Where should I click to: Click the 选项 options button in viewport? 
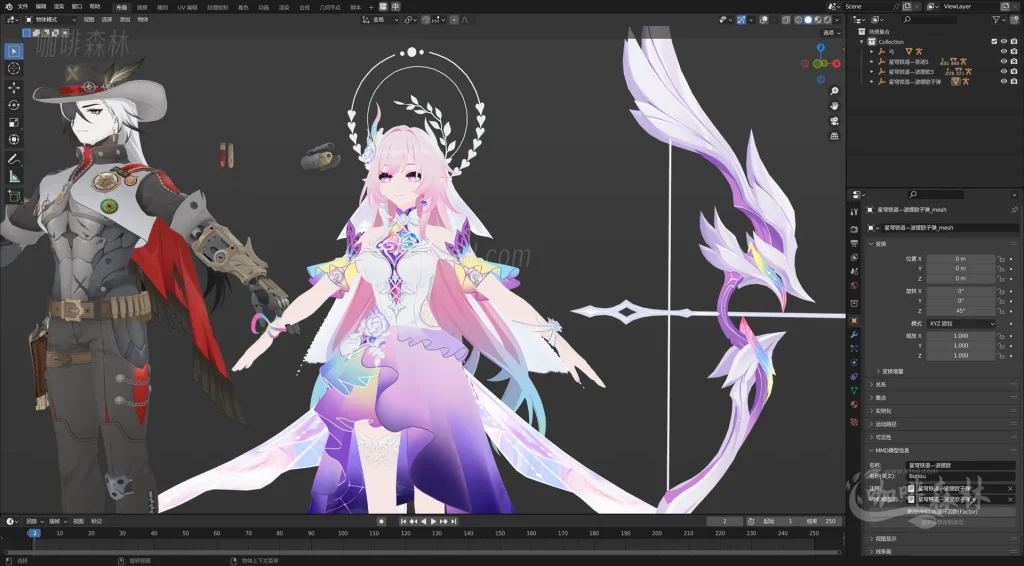click(x=831, y=33)
